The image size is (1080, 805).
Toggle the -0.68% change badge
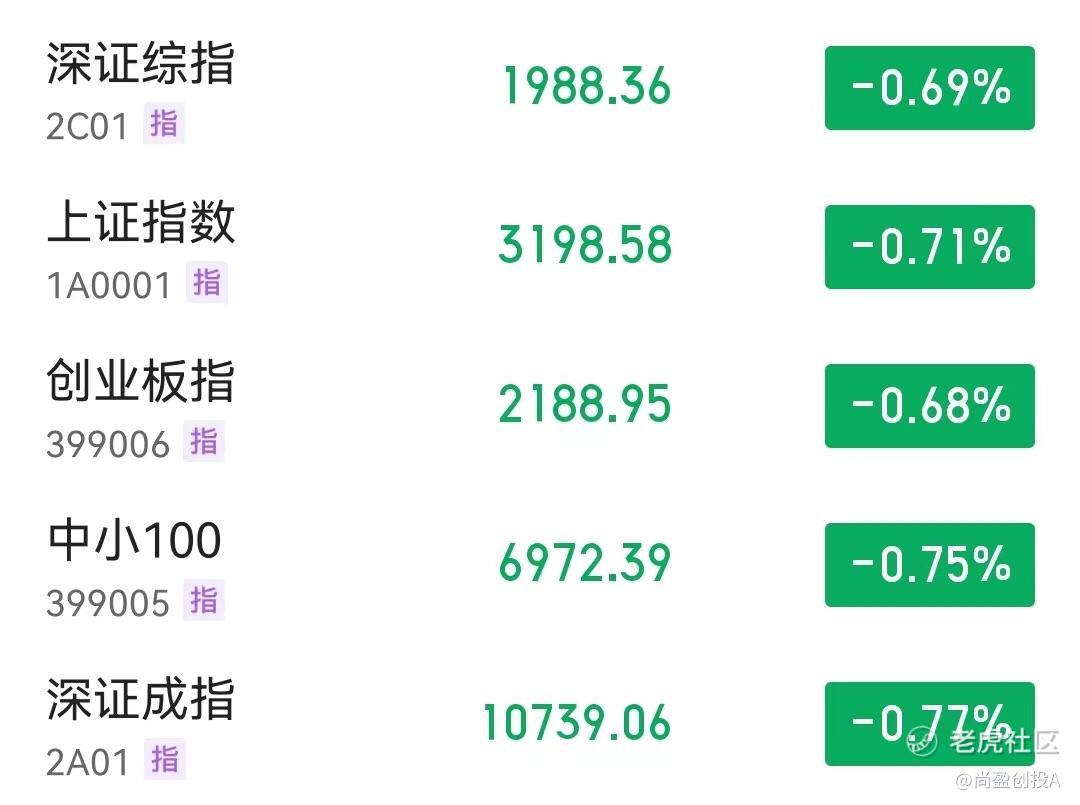pyautogui.click(x=930, y=406)
